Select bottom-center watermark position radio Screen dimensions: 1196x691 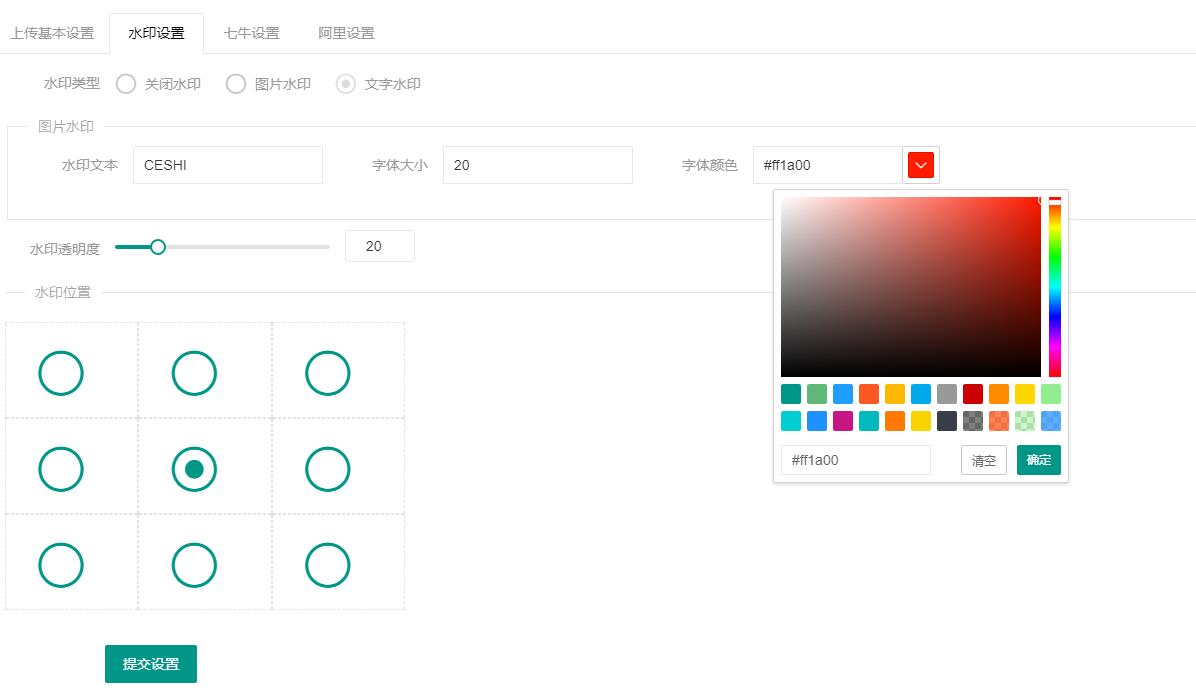pyautogui.click(x=195, y=565)
